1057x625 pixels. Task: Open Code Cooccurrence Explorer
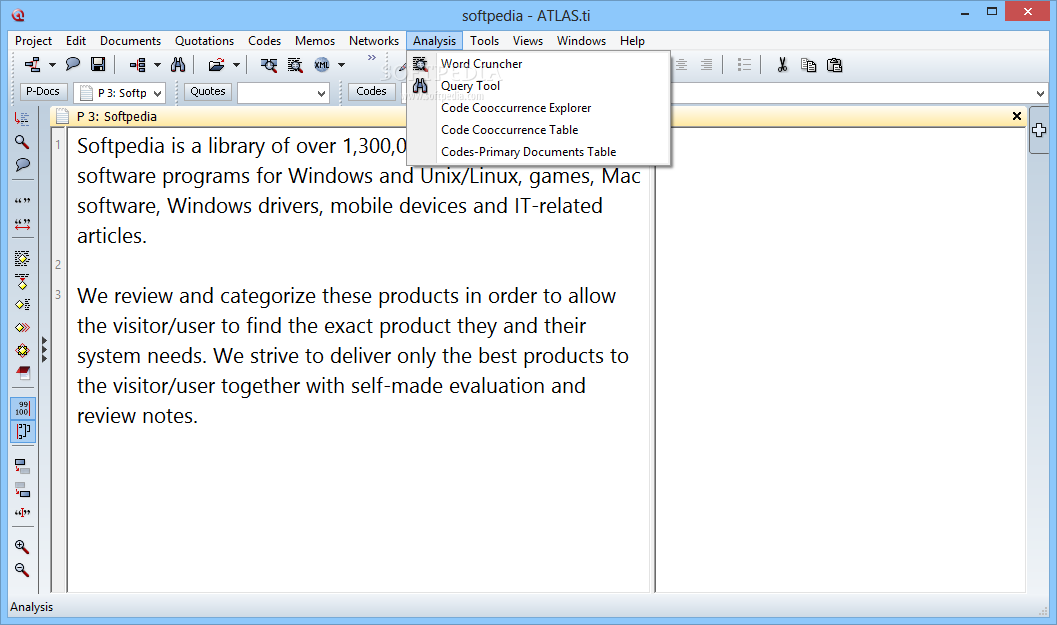click(516, 108)
